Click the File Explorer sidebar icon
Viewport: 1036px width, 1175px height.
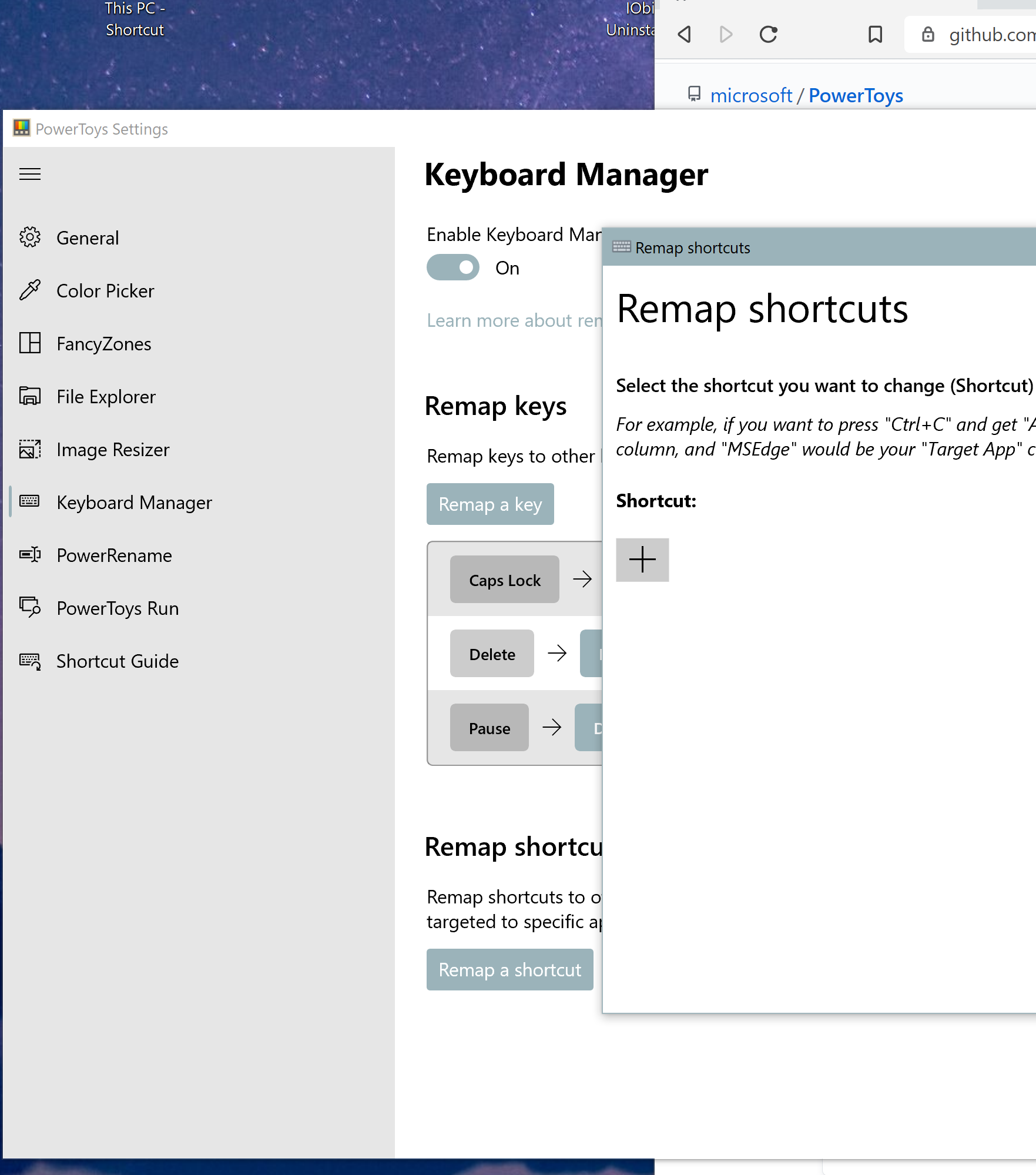[29, 396]
